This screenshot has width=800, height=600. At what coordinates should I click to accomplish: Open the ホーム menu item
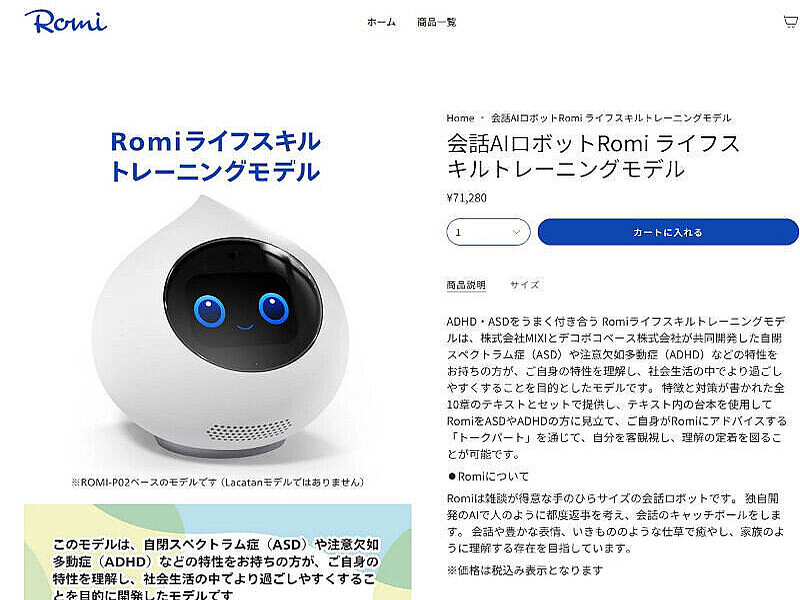click(x=381, y=22)
